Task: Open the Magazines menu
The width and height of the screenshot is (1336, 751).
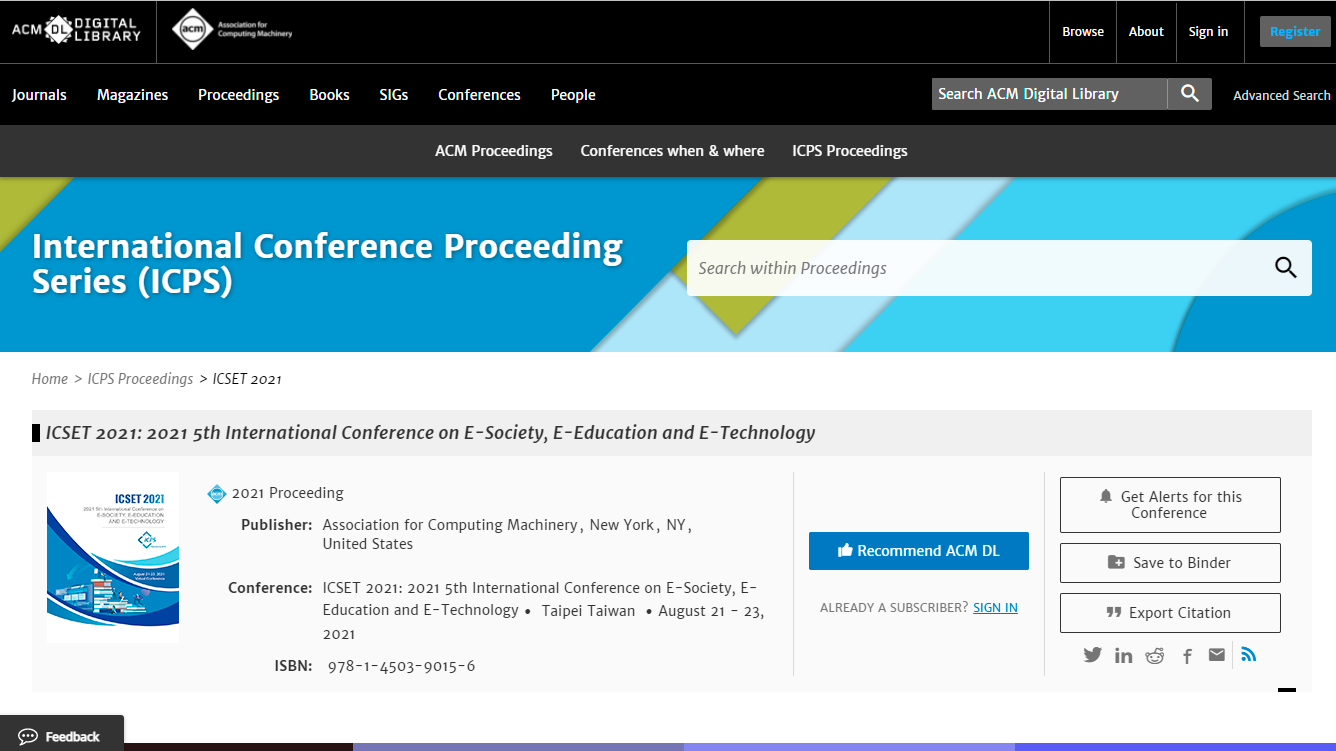Action: point(132,95)
